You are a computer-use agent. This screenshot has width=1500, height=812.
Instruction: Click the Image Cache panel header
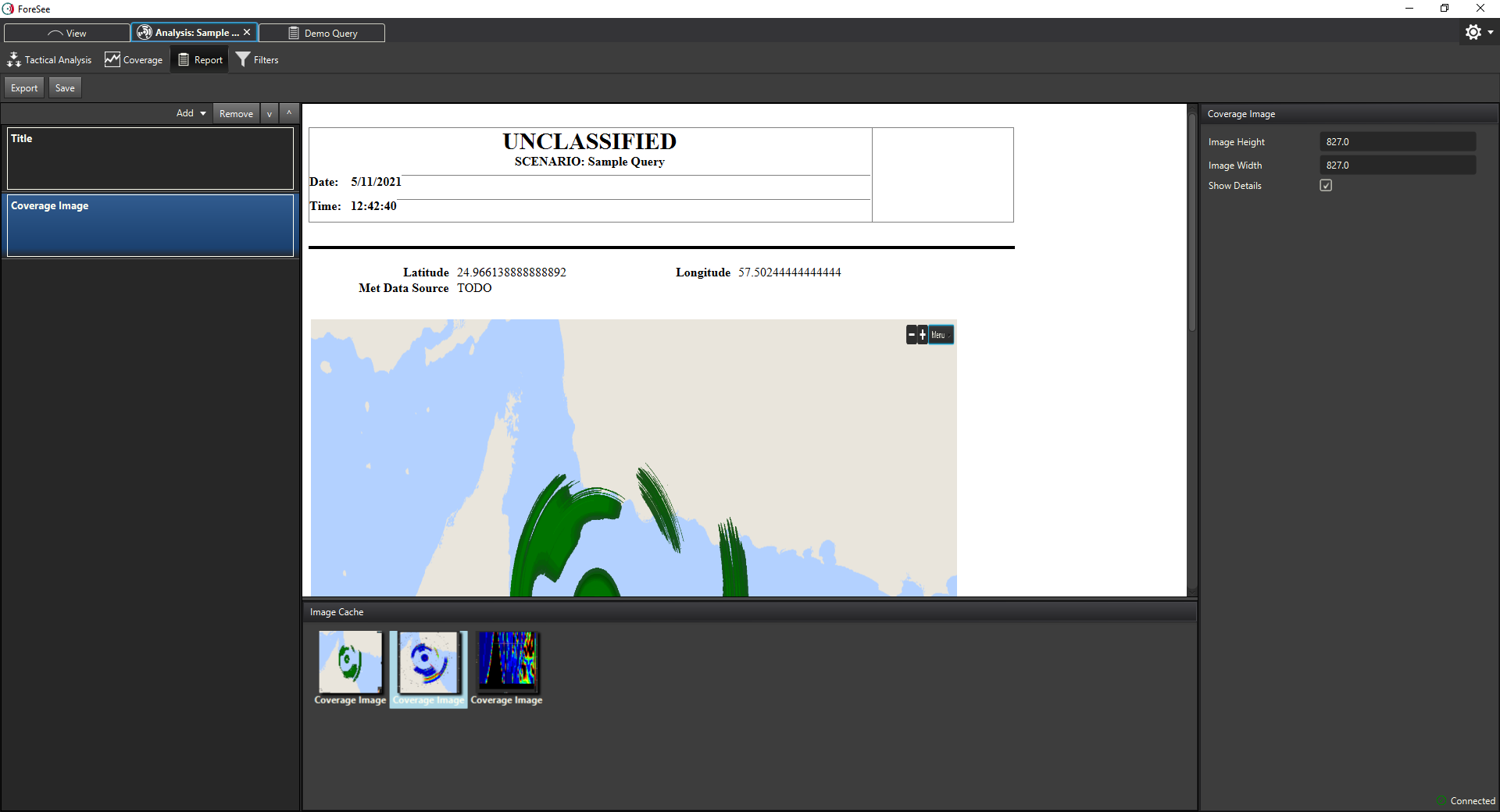pos(749,612)
